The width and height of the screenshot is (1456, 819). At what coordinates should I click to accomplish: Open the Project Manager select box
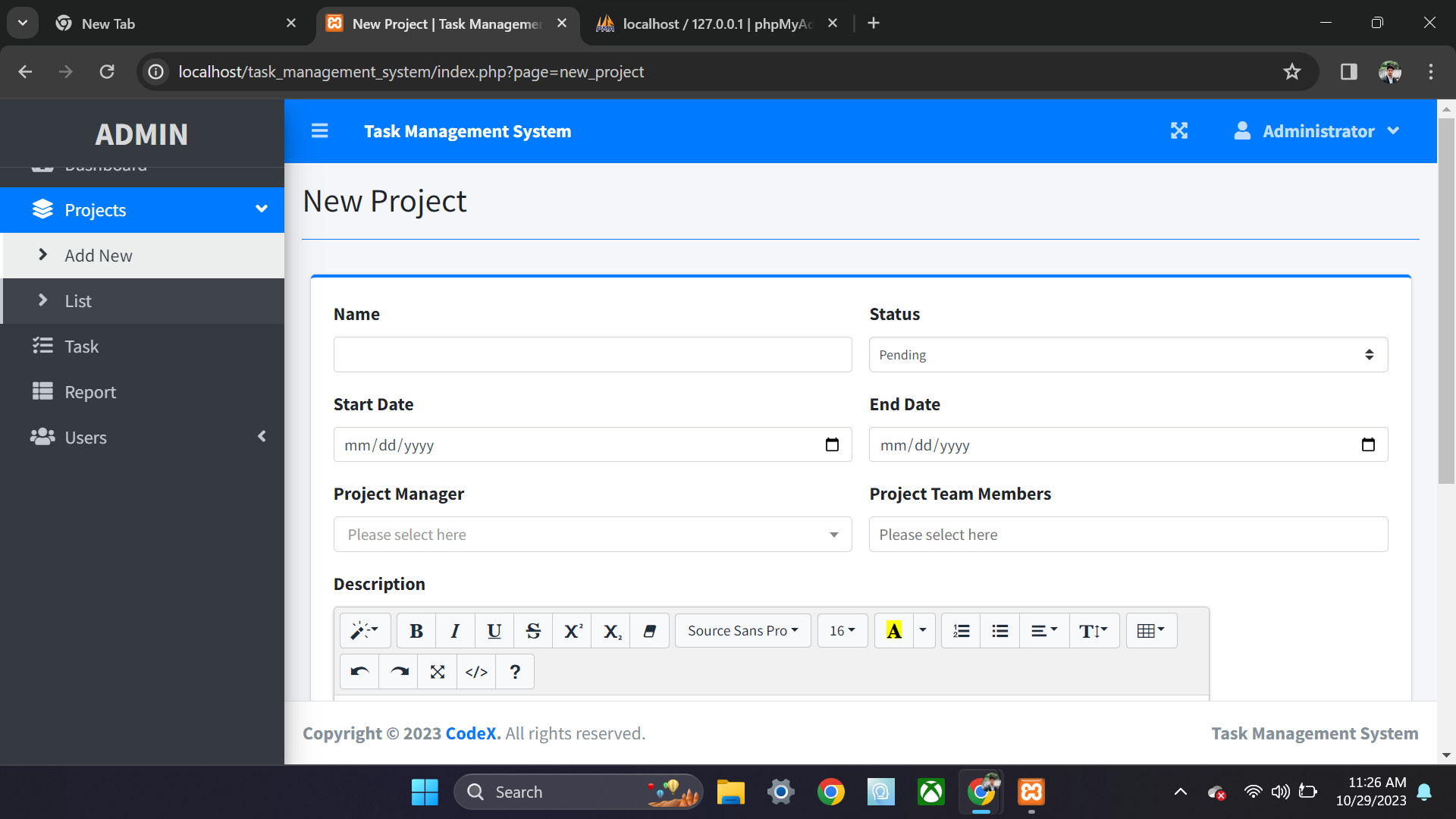592,534
